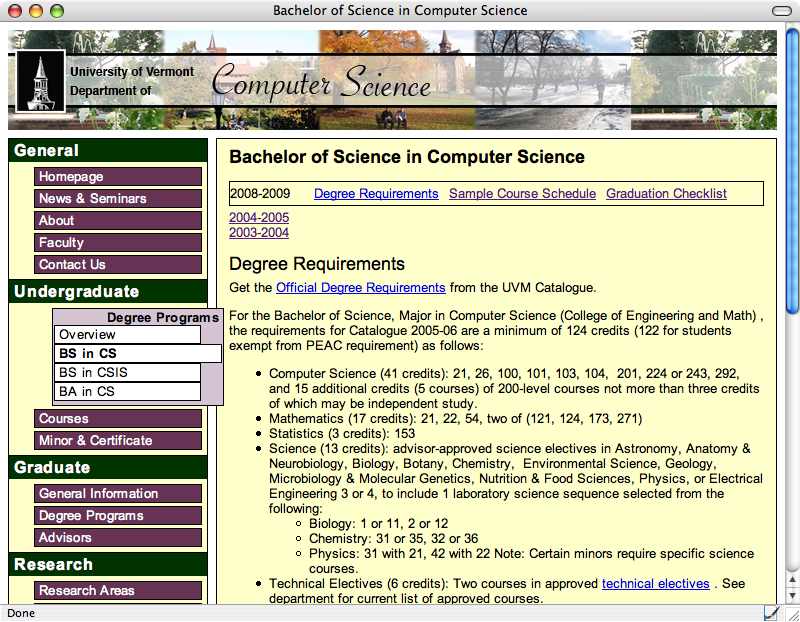The height and width of the screenshot is (622, 800).
Task: Open graduate Degree Programs page
Action: (118, 515)
